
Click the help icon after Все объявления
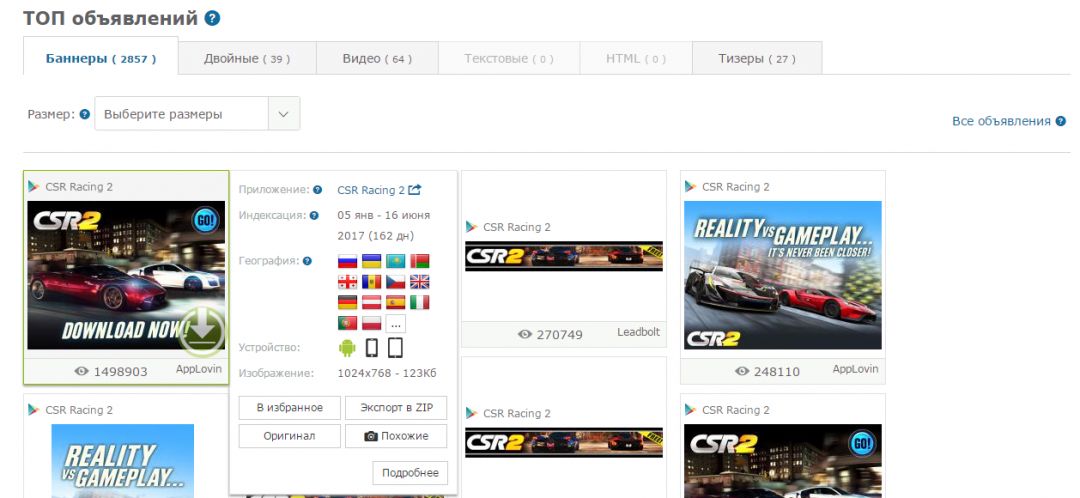click(x=1061, y=121)
